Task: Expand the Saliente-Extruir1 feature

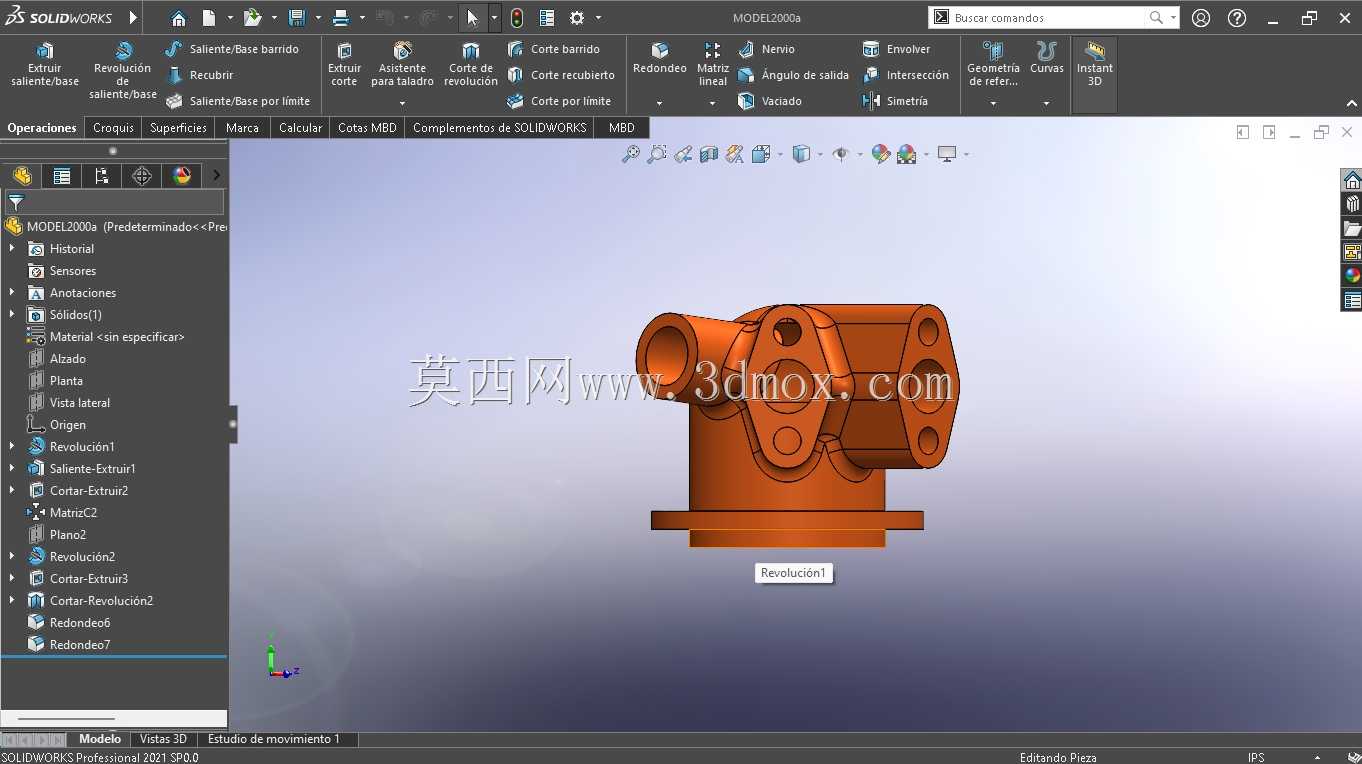Action: 12,469
